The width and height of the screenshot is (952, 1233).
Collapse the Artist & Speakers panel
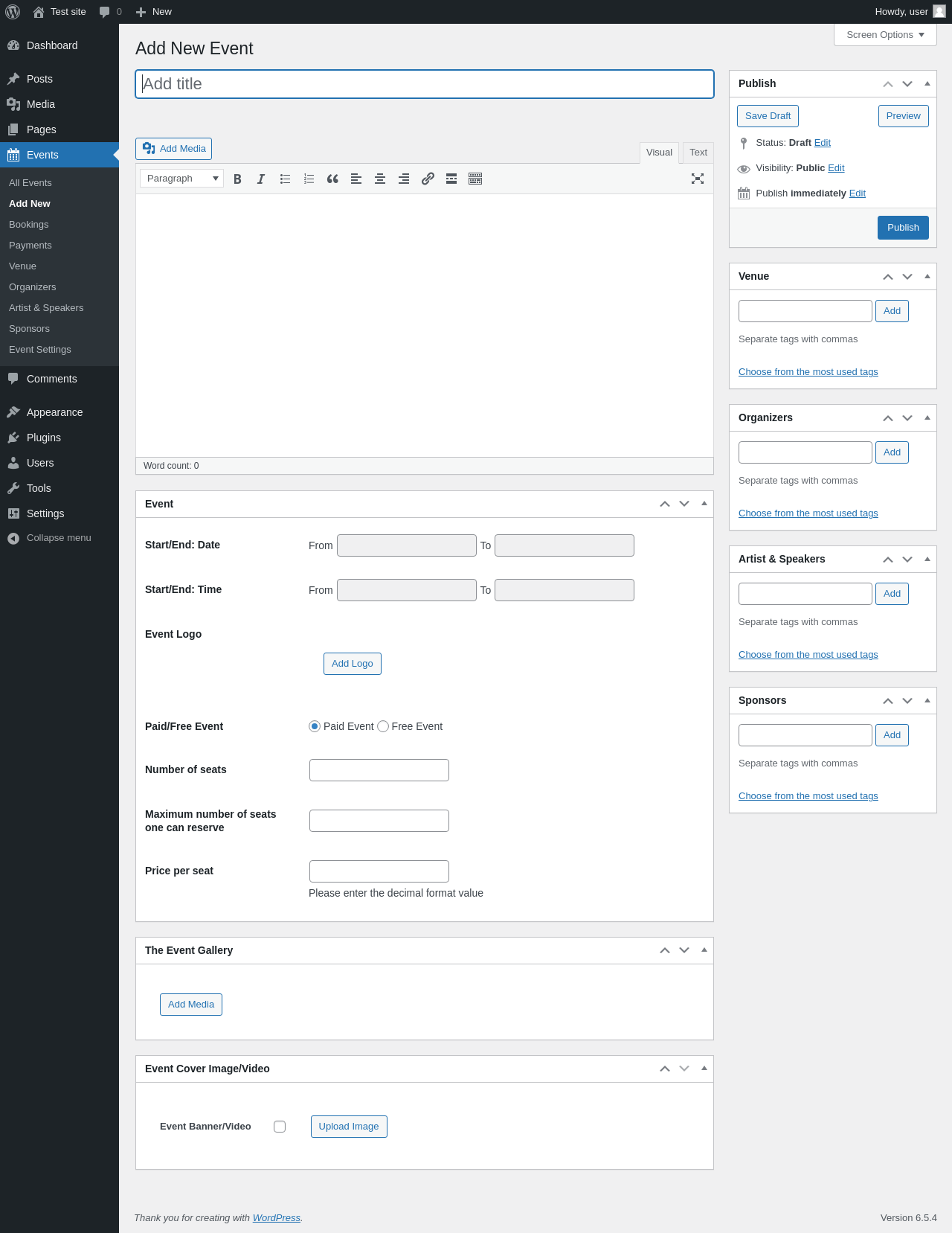tap(927, 560)
